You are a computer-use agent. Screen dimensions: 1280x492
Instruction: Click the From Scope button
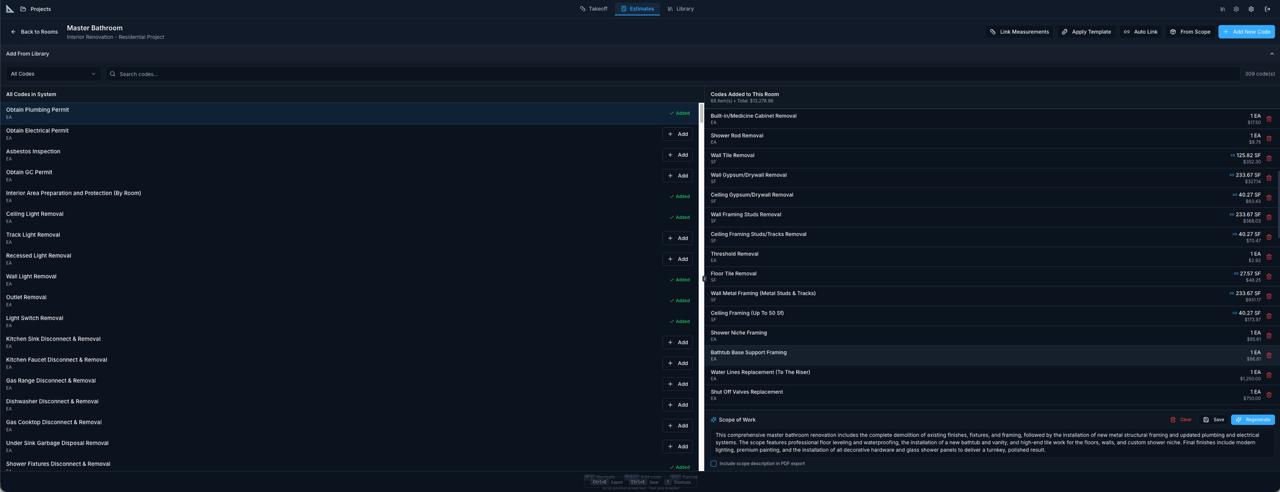tap(1190, 32)
